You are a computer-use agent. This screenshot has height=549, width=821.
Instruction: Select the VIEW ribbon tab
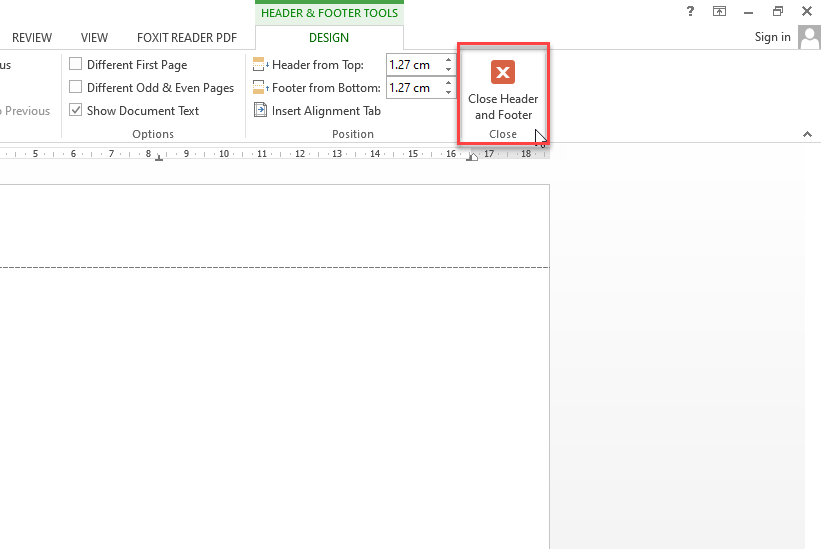point(94,38)
